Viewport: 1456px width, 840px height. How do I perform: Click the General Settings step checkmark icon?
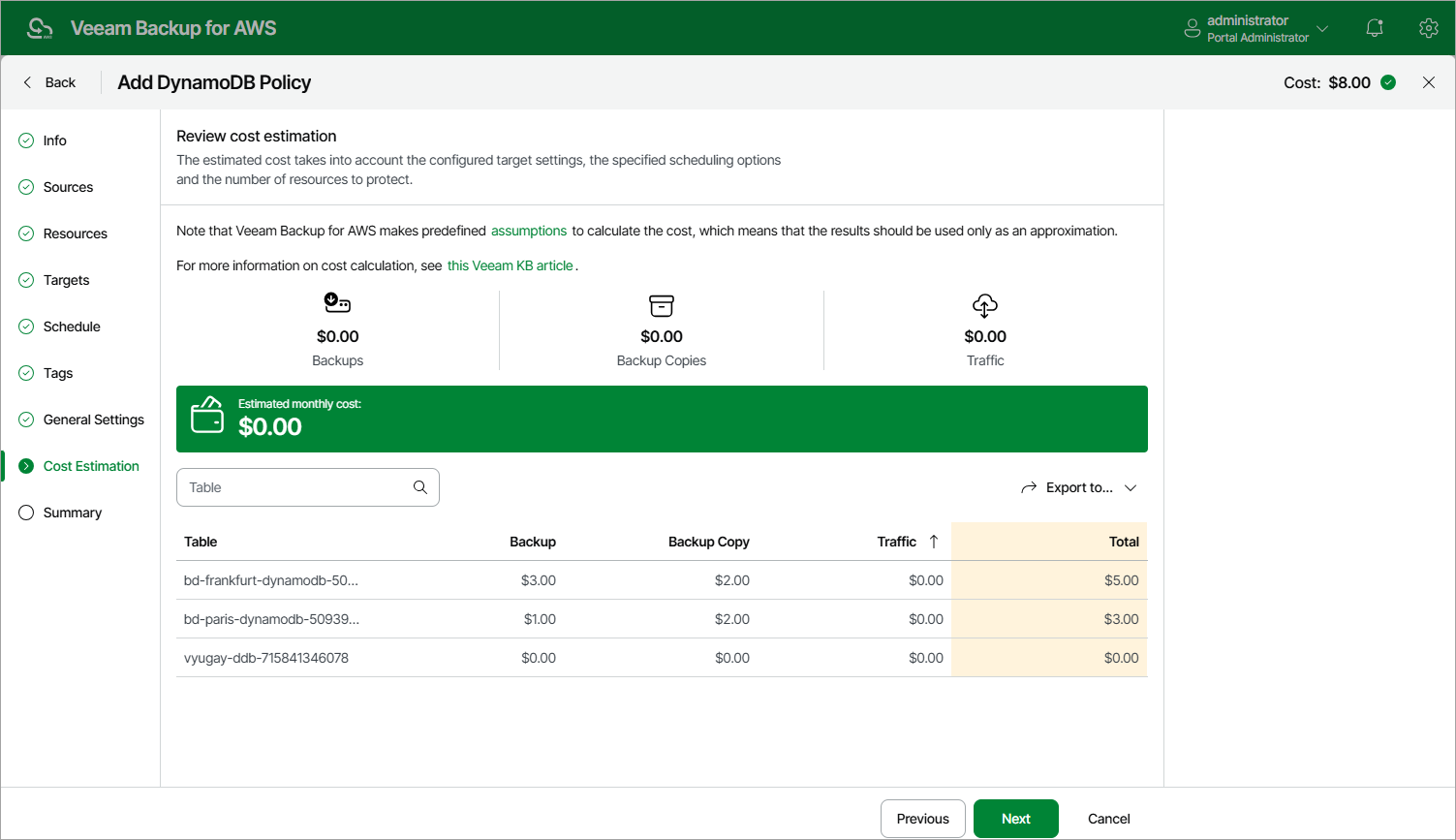[x=26, y=420]
